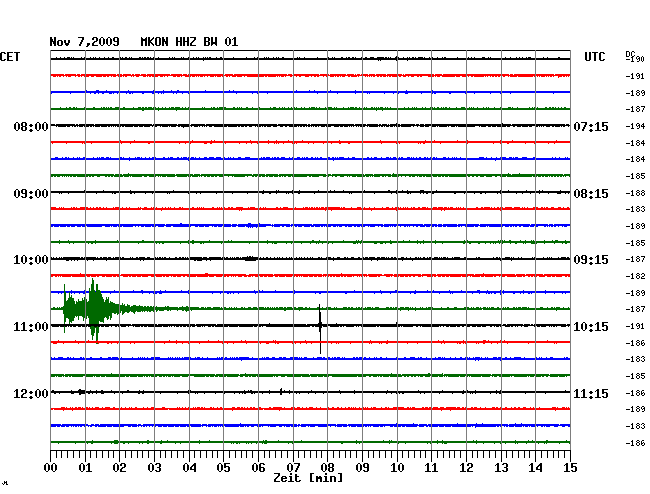Click the DC offset value -190

[x=635, y=59]
